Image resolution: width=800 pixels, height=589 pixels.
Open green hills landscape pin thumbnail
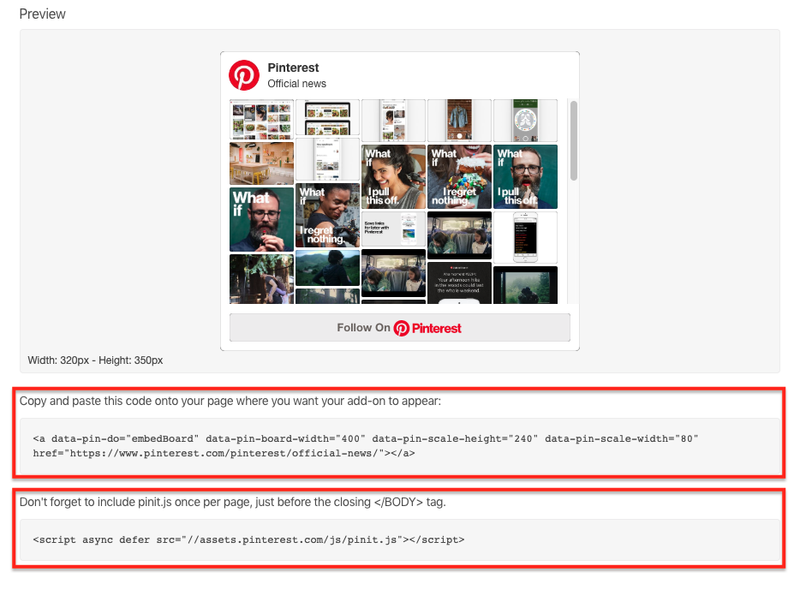click(x=328, y=268)
